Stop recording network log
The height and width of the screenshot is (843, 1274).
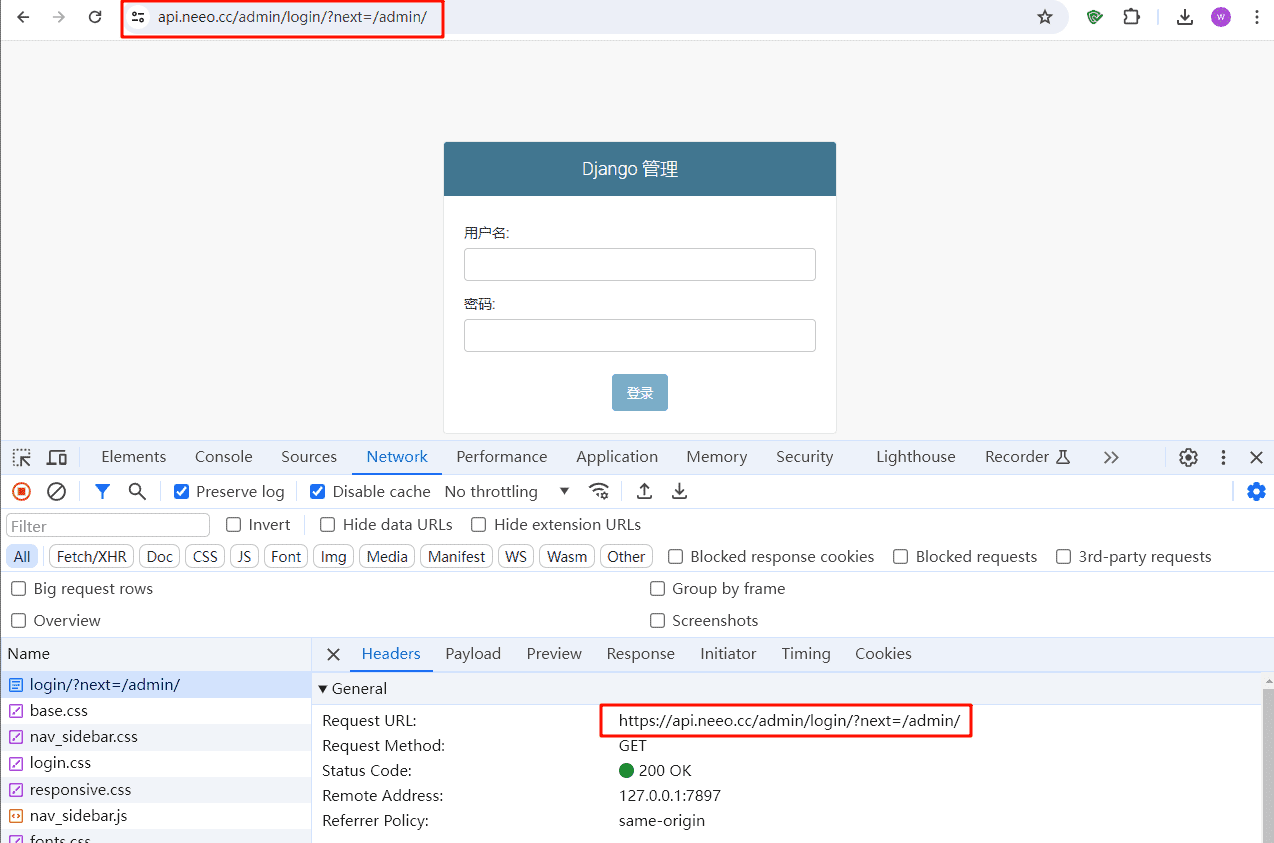[21, 491]
